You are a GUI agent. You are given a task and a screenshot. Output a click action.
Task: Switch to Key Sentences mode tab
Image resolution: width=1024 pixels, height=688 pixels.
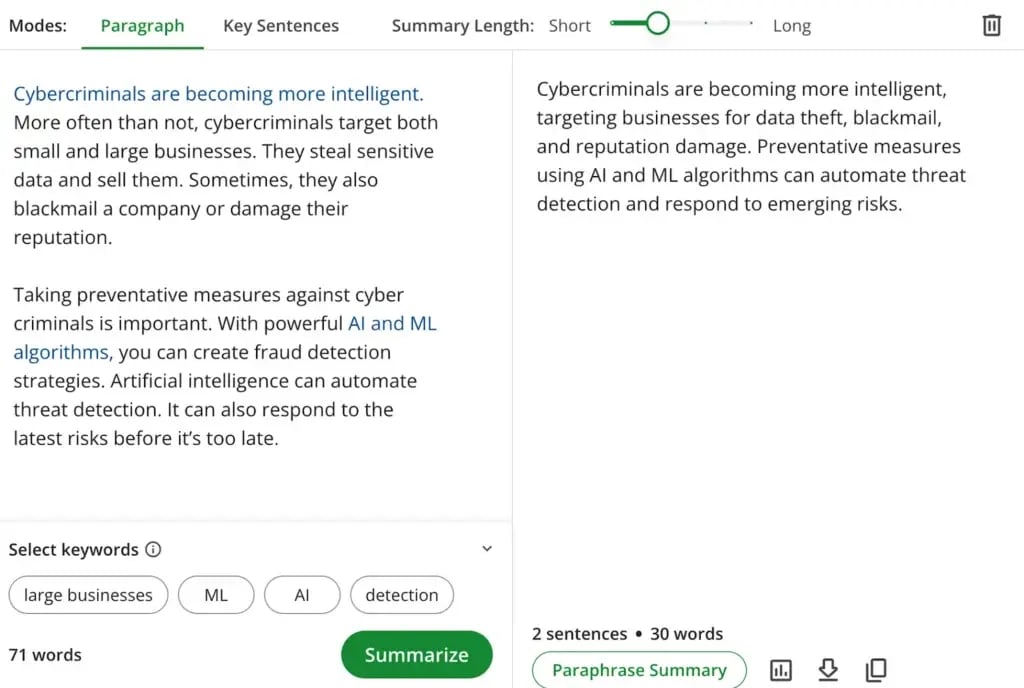(281, 26)
